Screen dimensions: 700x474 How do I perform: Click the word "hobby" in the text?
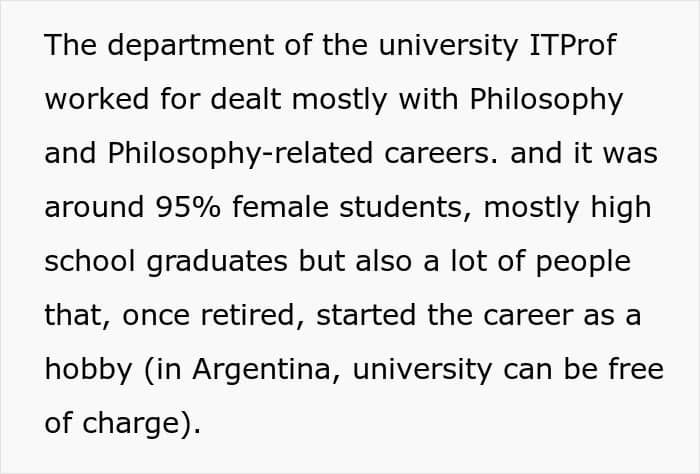(88, 371)
